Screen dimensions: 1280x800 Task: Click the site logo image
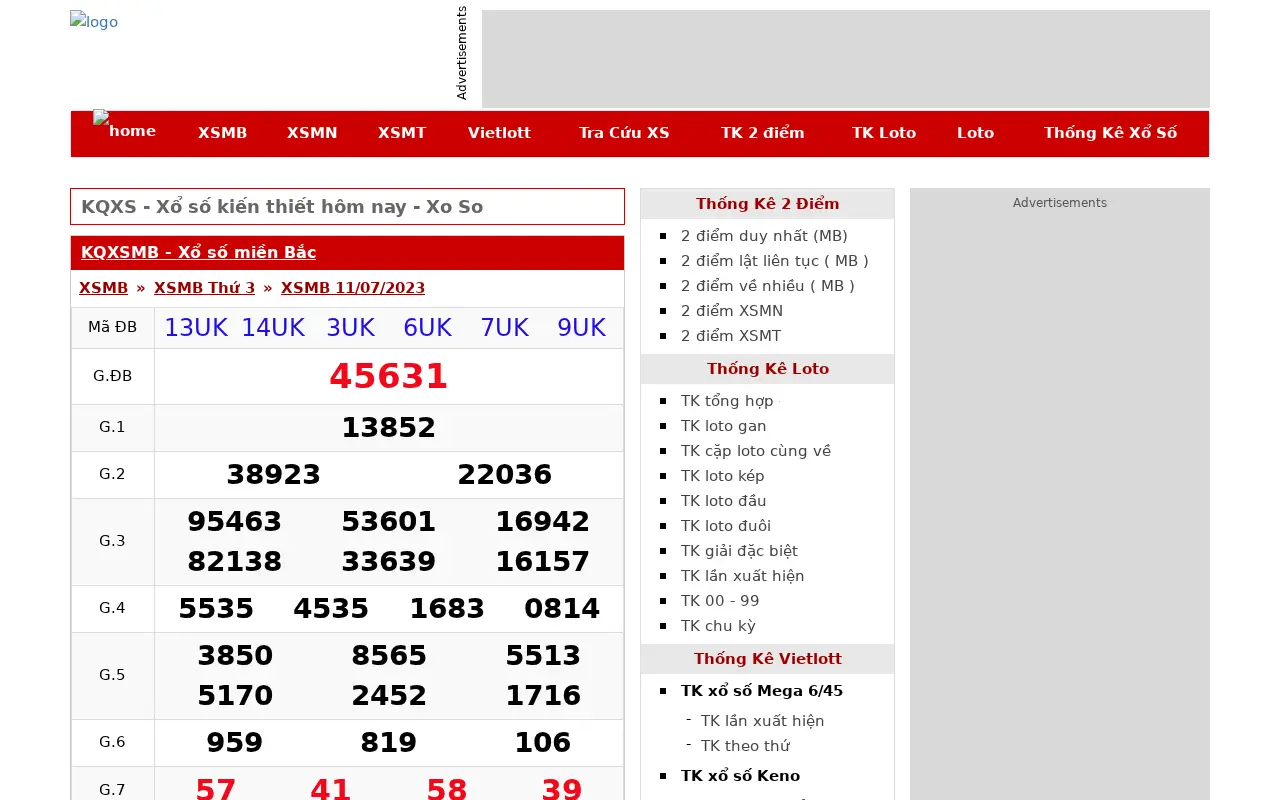point(94,21)
